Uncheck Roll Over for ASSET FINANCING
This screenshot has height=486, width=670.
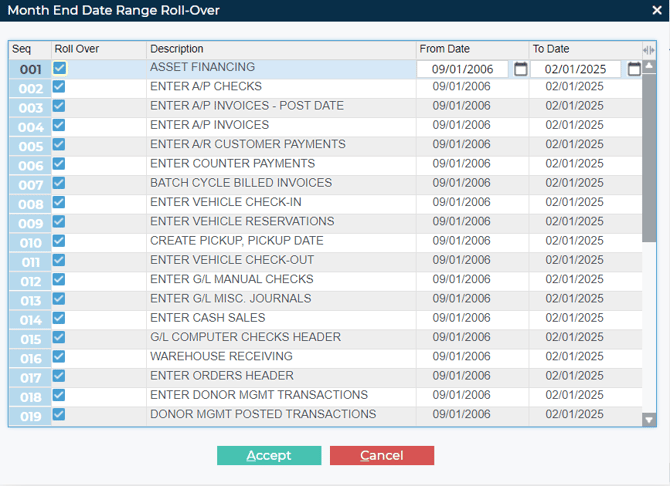[x=59, y=68]
